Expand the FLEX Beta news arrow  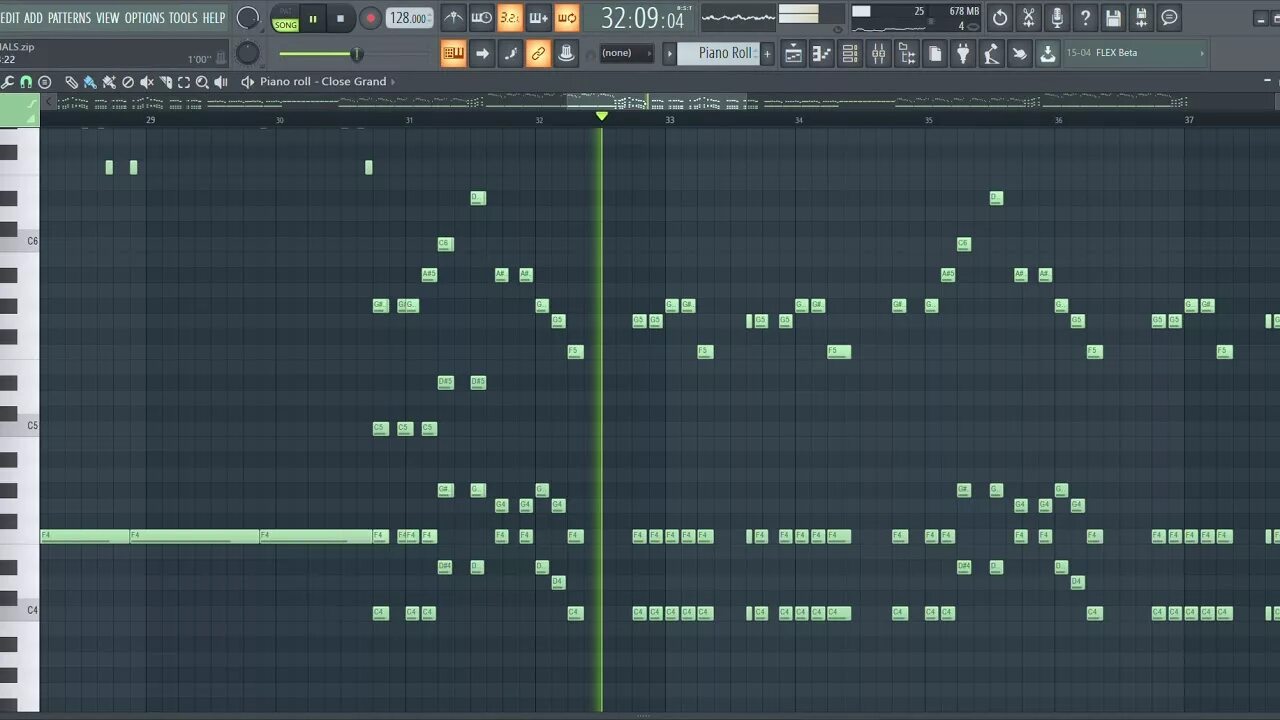1201,54
